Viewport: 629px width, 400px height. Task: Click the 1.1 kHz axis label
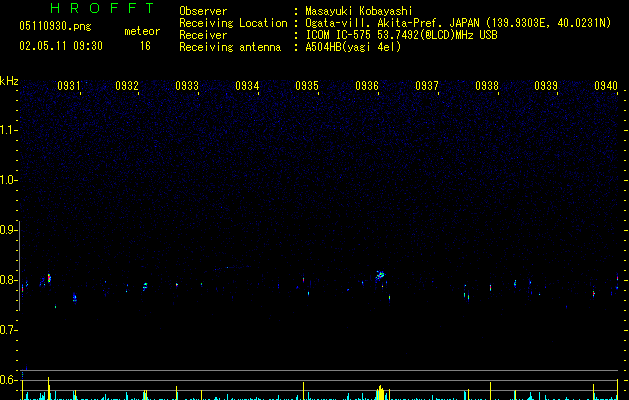tap(8, 130)
